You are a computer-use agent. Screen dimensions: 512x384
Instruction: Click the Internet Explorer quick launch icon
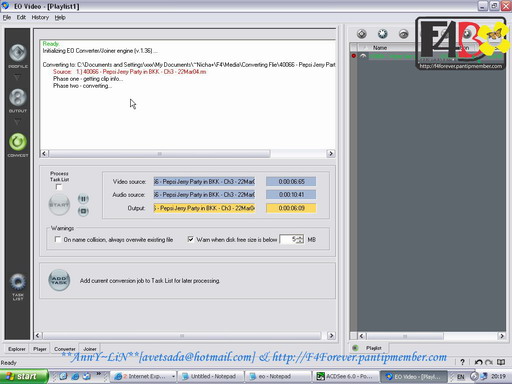[75, 376]
